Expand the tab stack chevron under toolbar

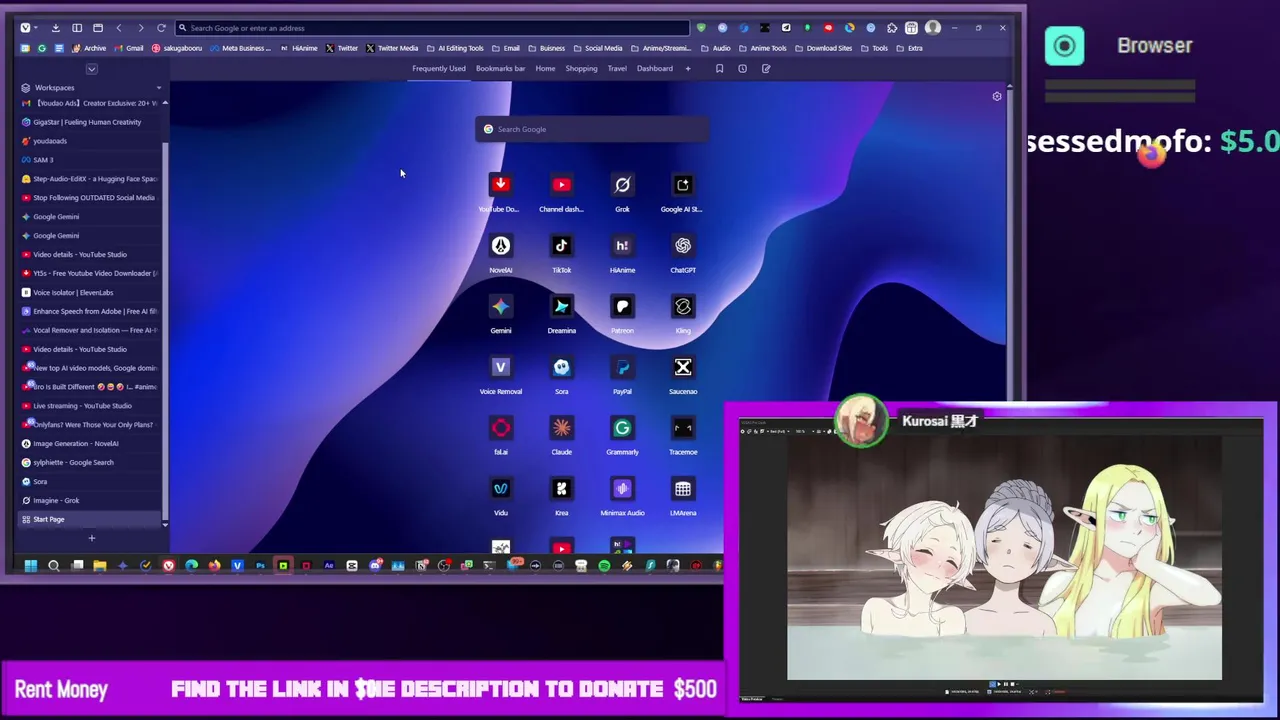[91, 69]
